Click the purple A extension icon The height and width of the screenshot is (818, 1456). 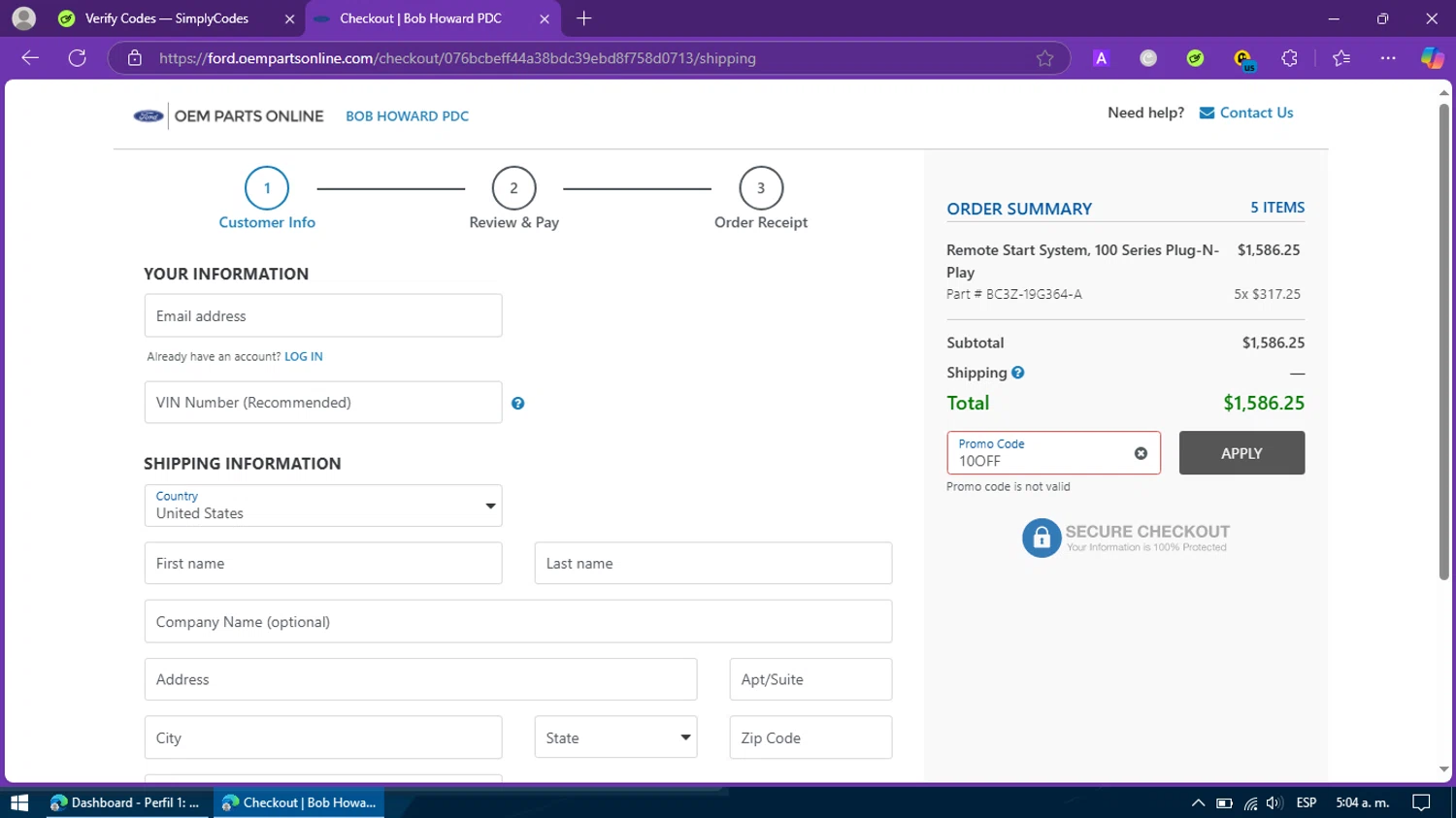click(x=1101, y=58)
